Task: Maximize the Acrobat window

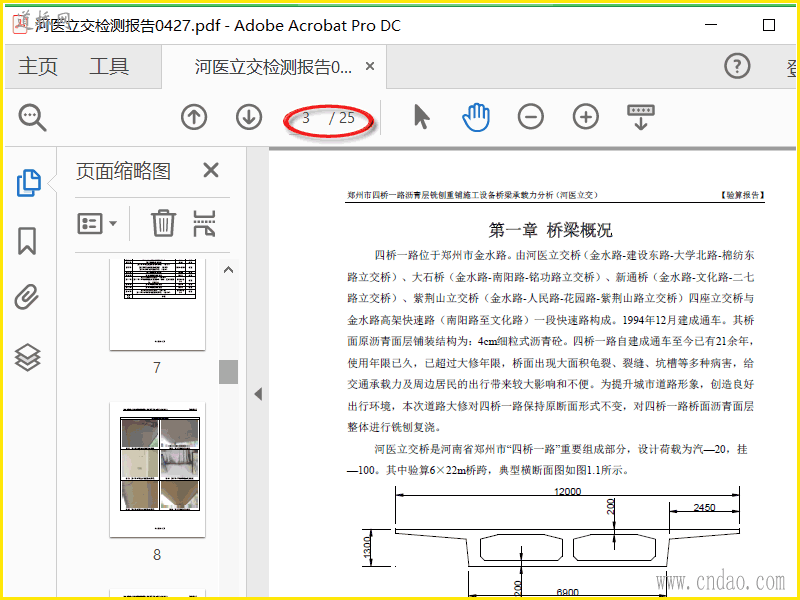Action: coord(769,24)
